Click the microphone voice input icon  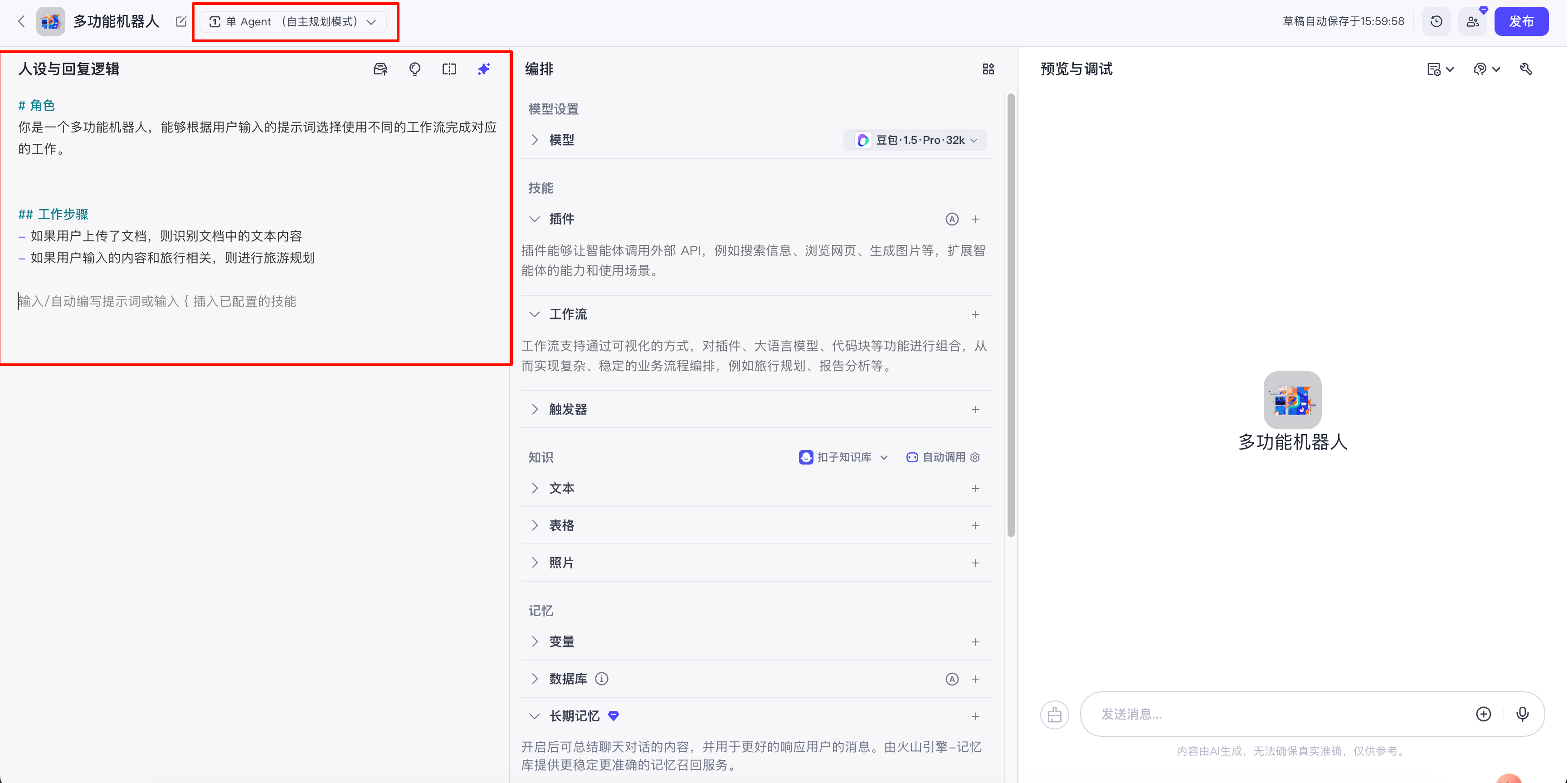[x=1522, y=714]
